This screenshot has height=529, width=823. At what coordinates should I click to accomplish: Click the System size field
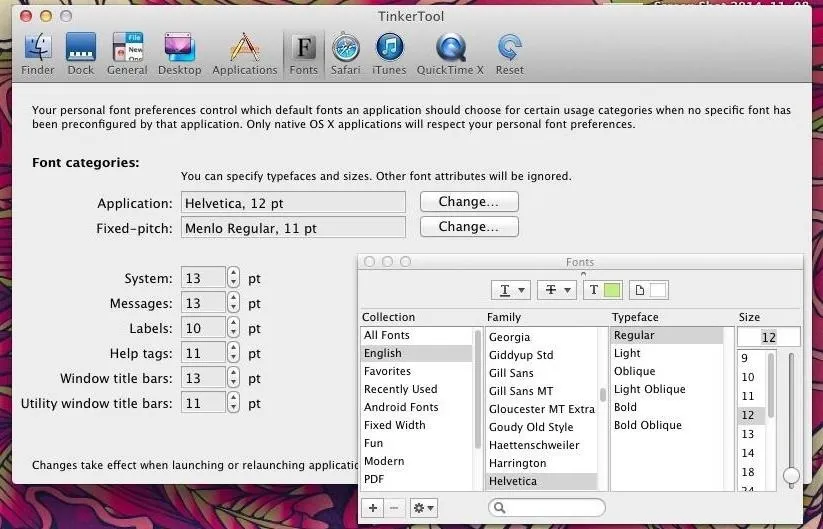coord(204,278)
